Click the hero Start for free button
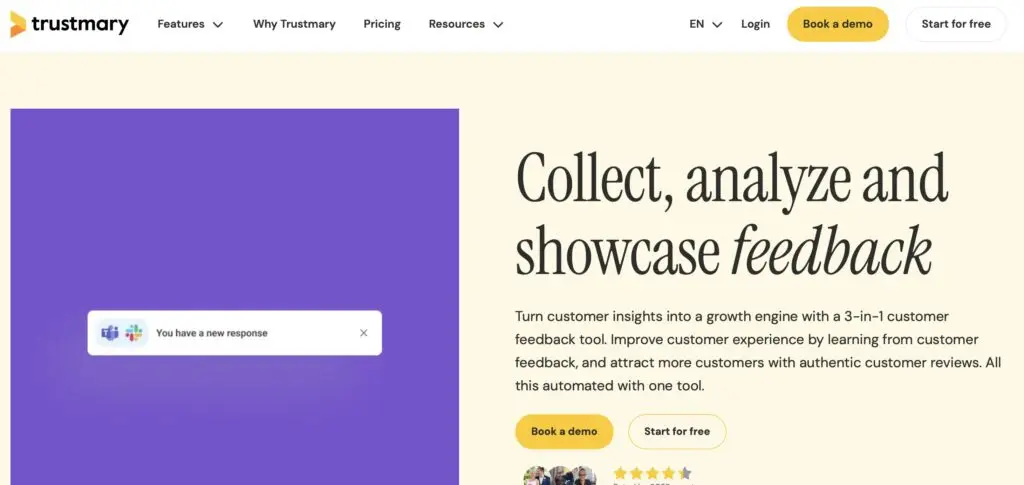Viewport: 1024px width, 485px height. 677,431
